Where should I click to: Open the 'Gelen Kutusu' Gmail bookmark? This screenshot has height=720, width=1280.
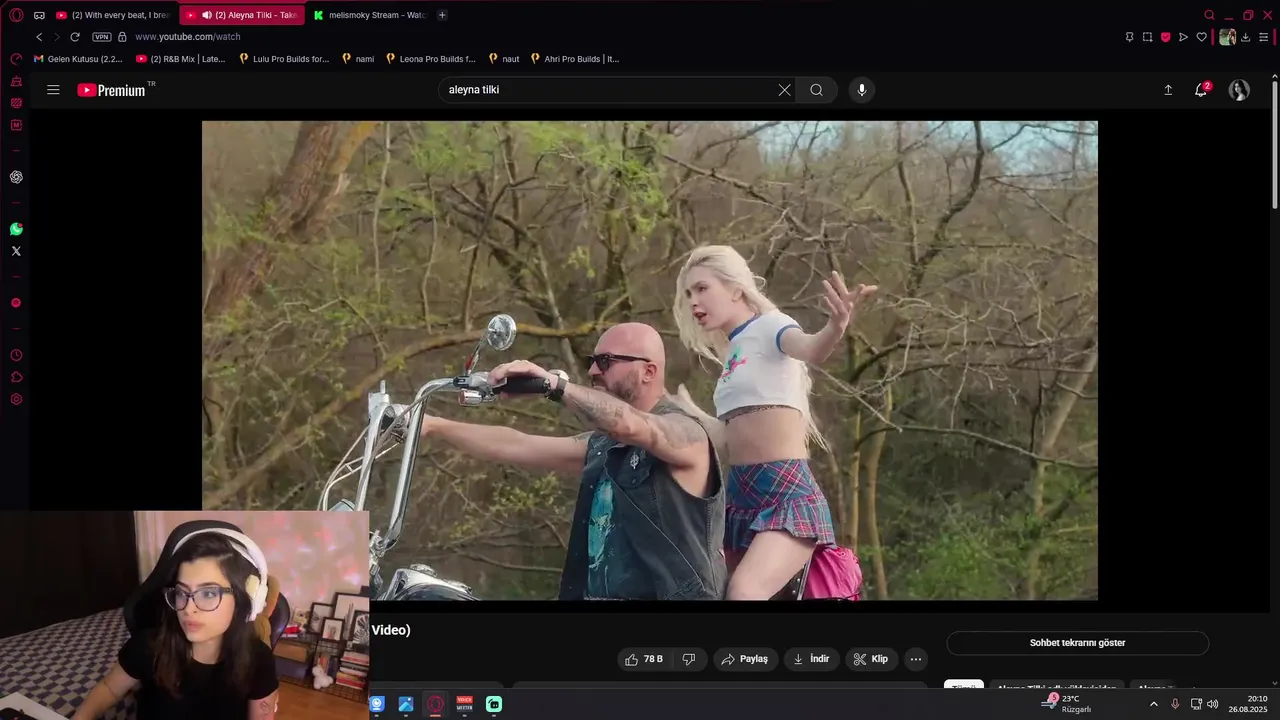[x=78, y=59]
